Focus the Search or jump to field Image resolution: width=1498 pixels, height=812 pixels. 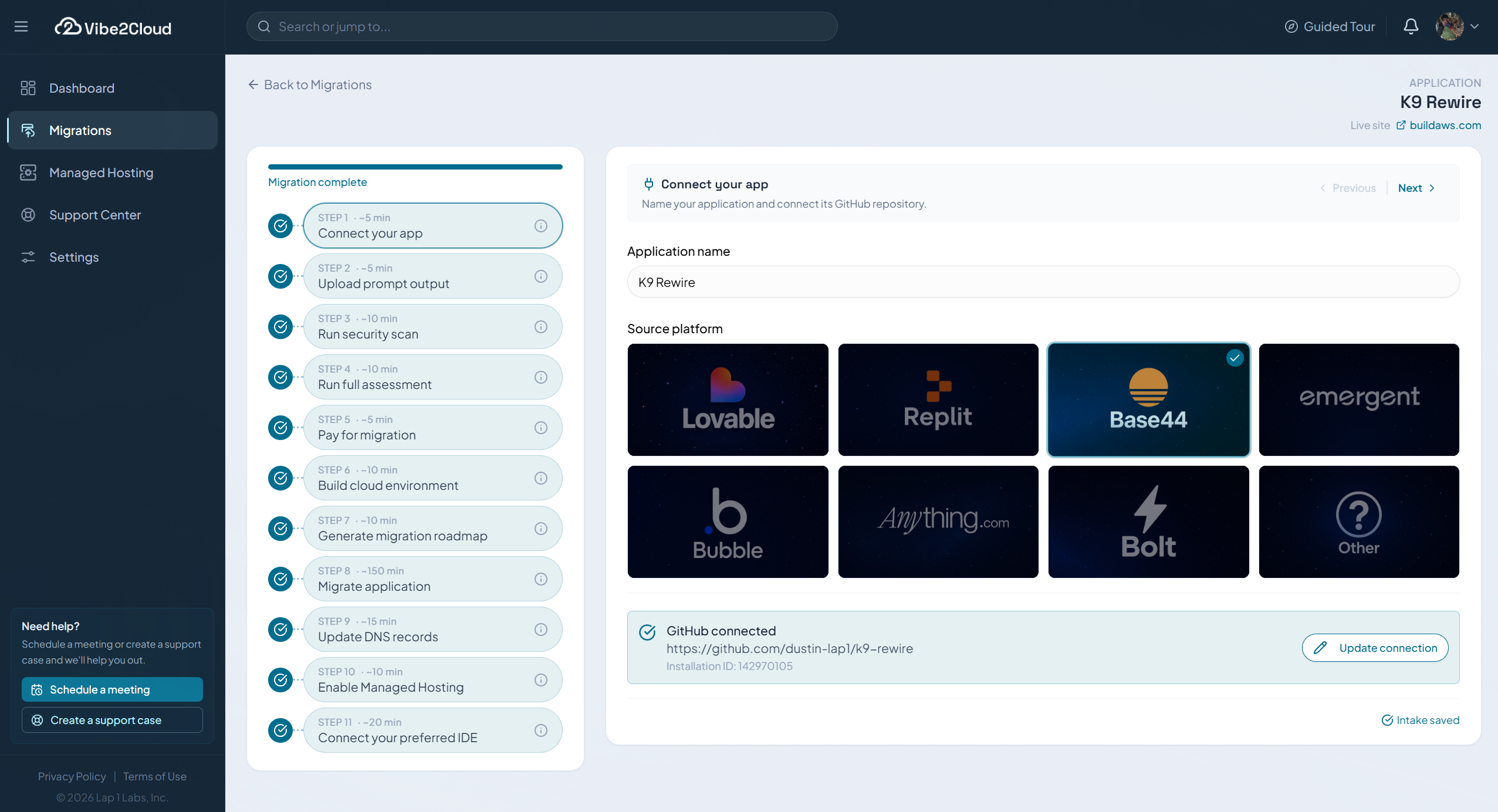(542, 26)
